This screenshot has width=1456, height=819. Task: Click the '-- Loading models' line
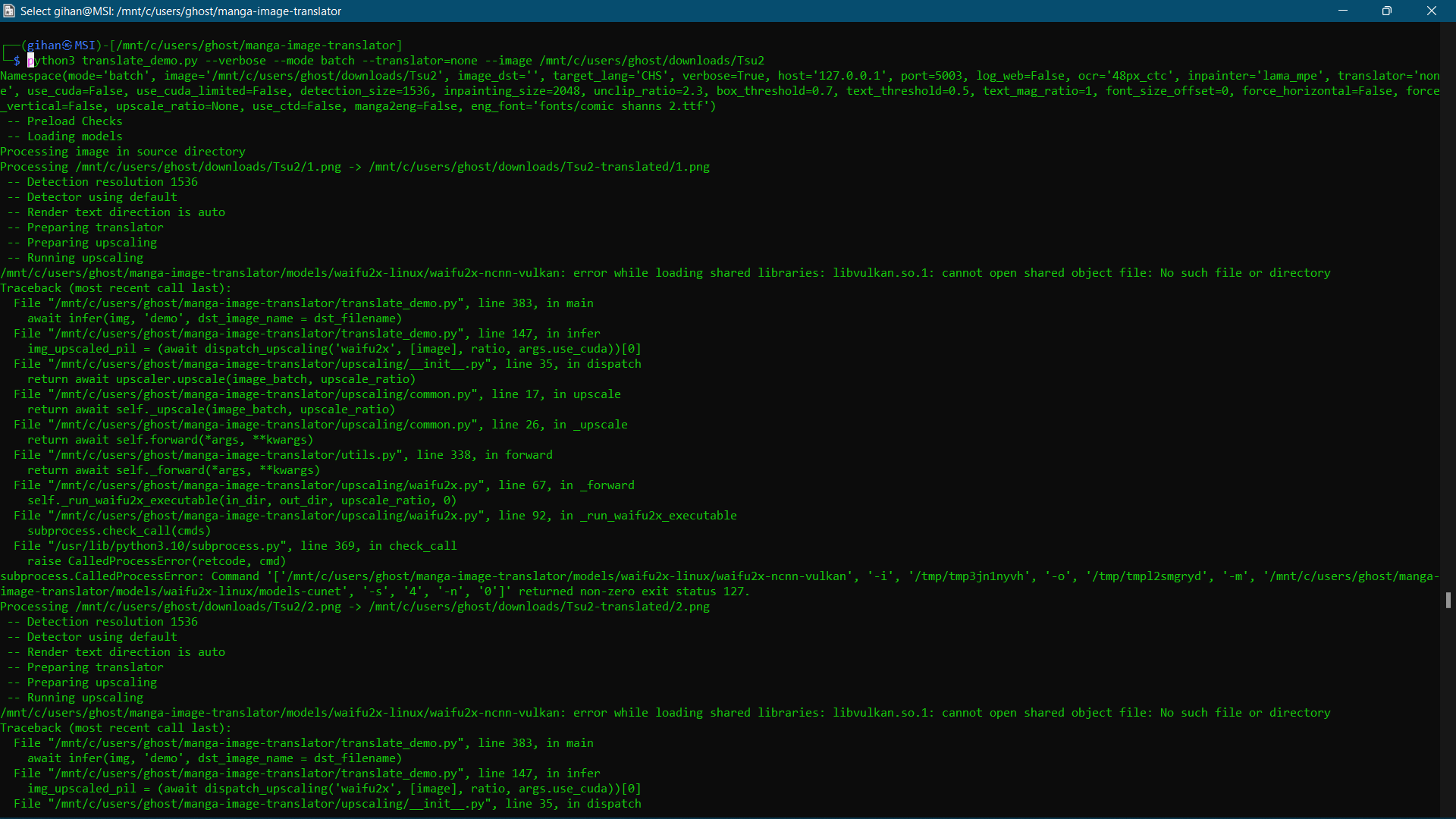[x=64, y=136]
